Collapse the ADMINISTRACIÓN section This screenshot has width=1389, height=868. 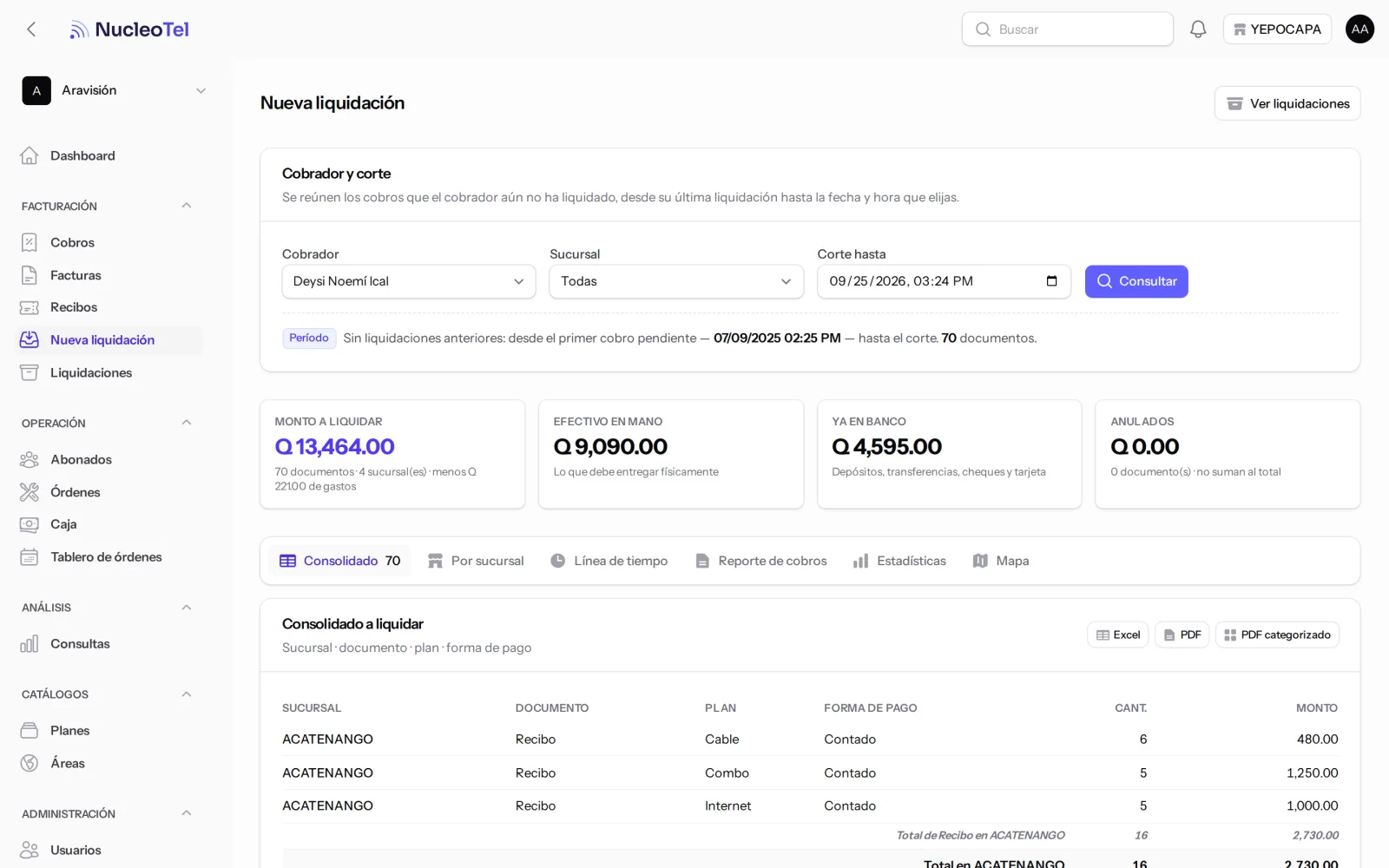point(186,813)
